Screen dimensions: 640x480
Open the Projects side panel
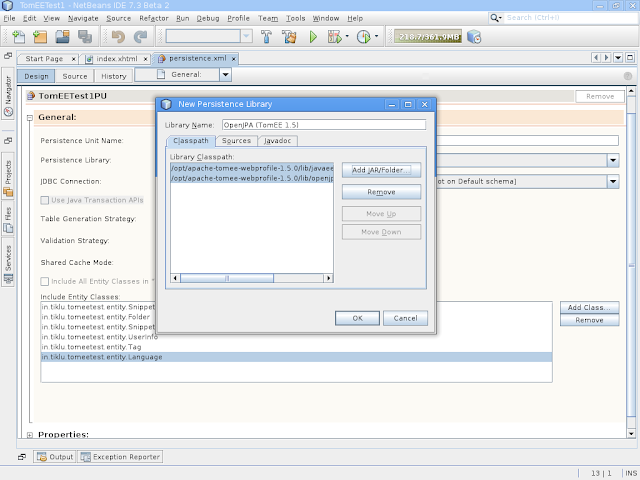[x=8, y=176]
